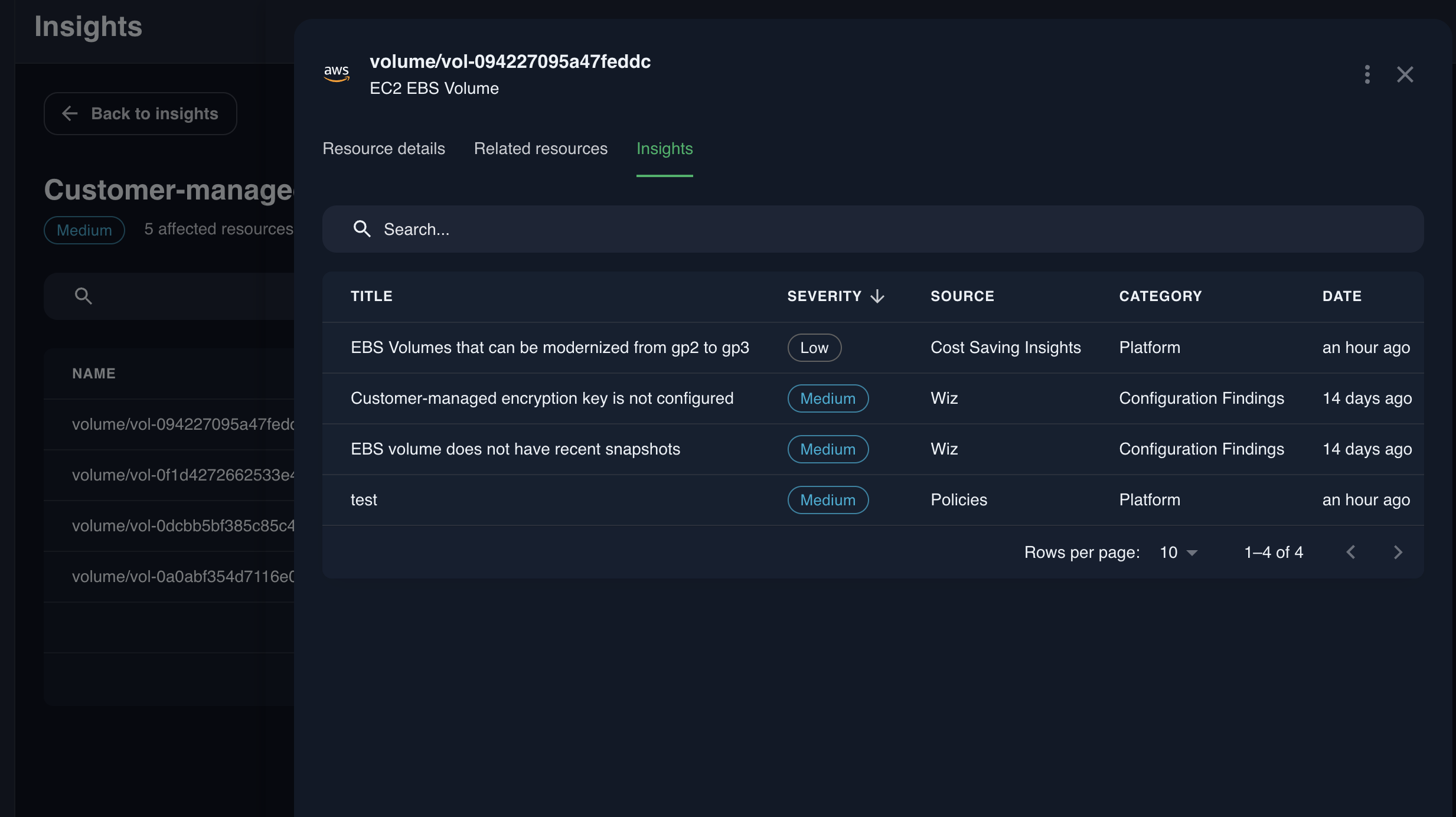
Task: Select volume/vol-0a0abf354d7116e0 in the background list
Action: point(183,577)
